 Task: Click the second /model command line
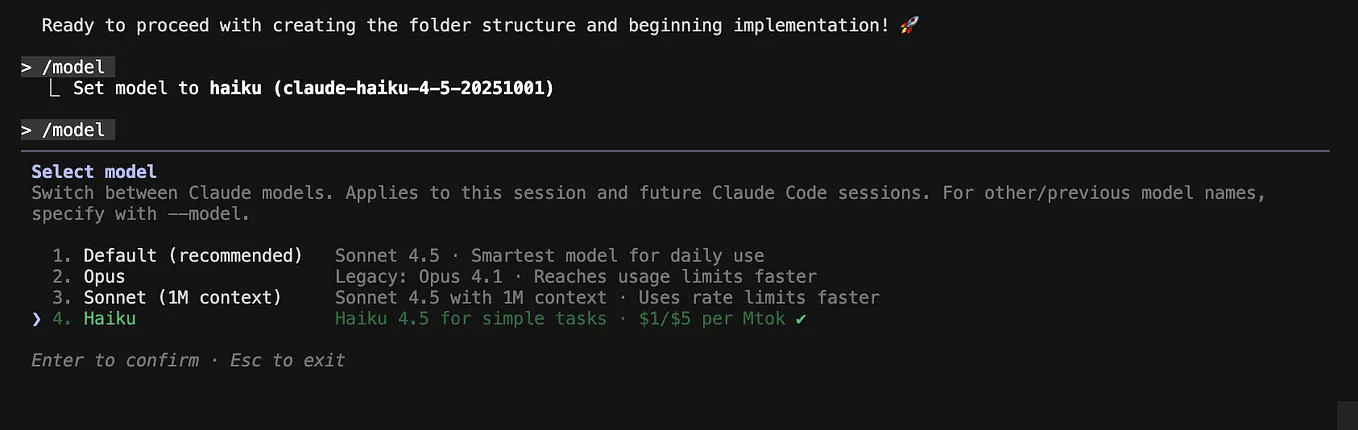(68, 130)
